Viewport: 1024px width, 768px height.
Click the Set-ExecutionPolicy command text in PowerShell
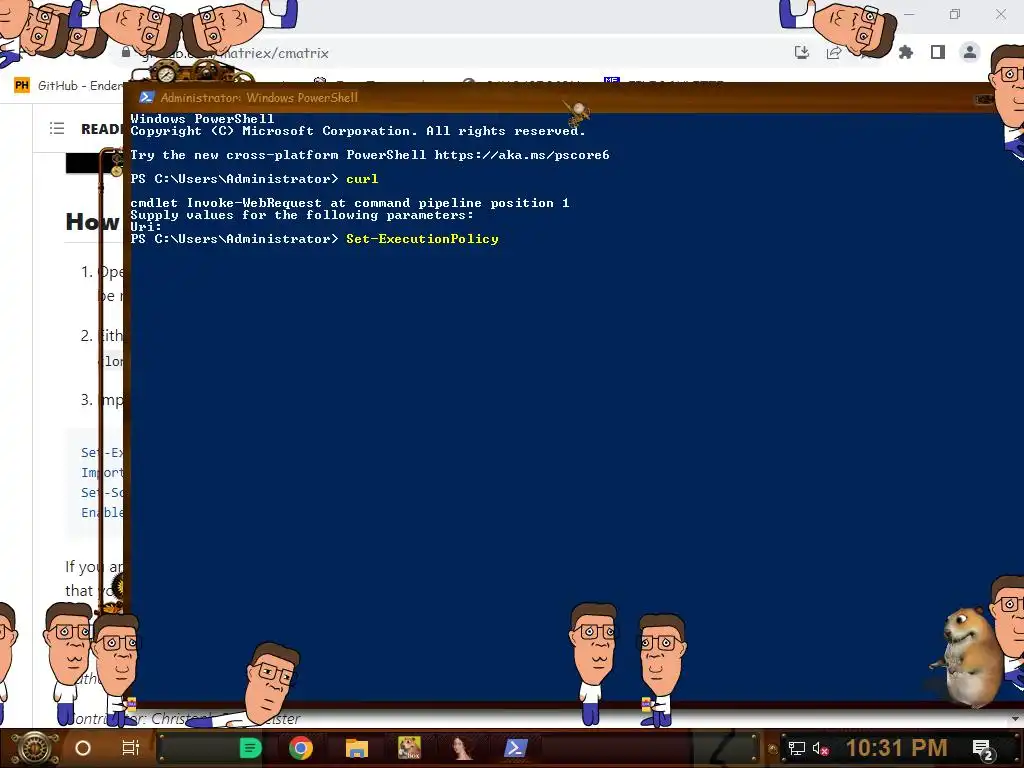422,239
